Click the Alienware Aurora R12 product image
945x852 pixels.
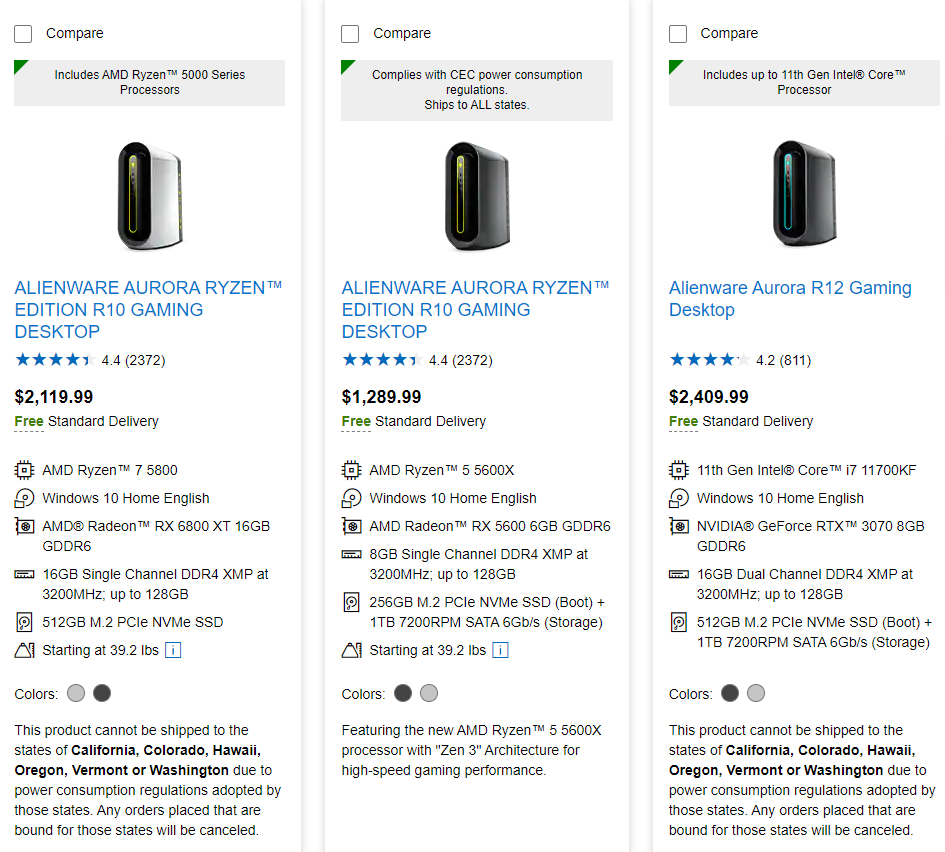pyautogui.click(x=803, y=194)
